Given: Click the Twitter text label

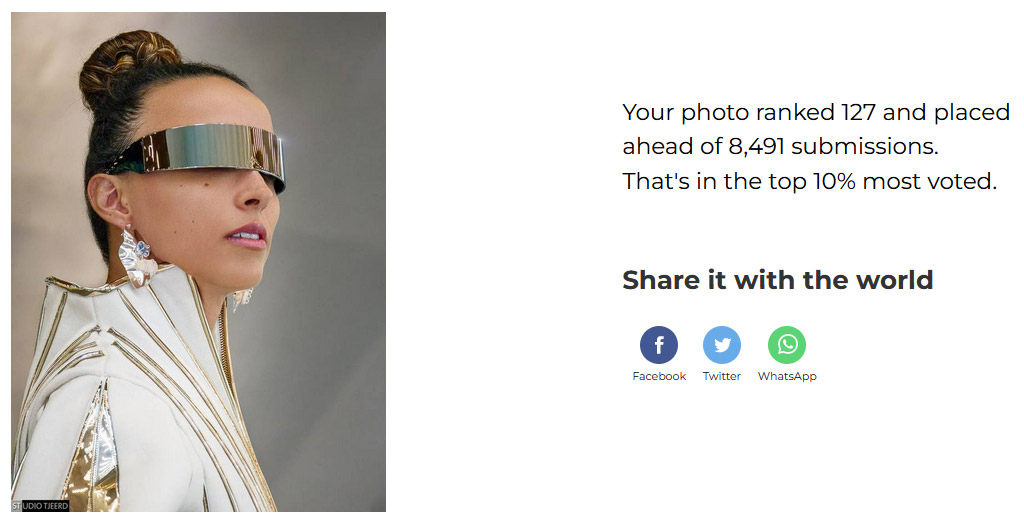Looking at the screenshot, I should point(722,376).
